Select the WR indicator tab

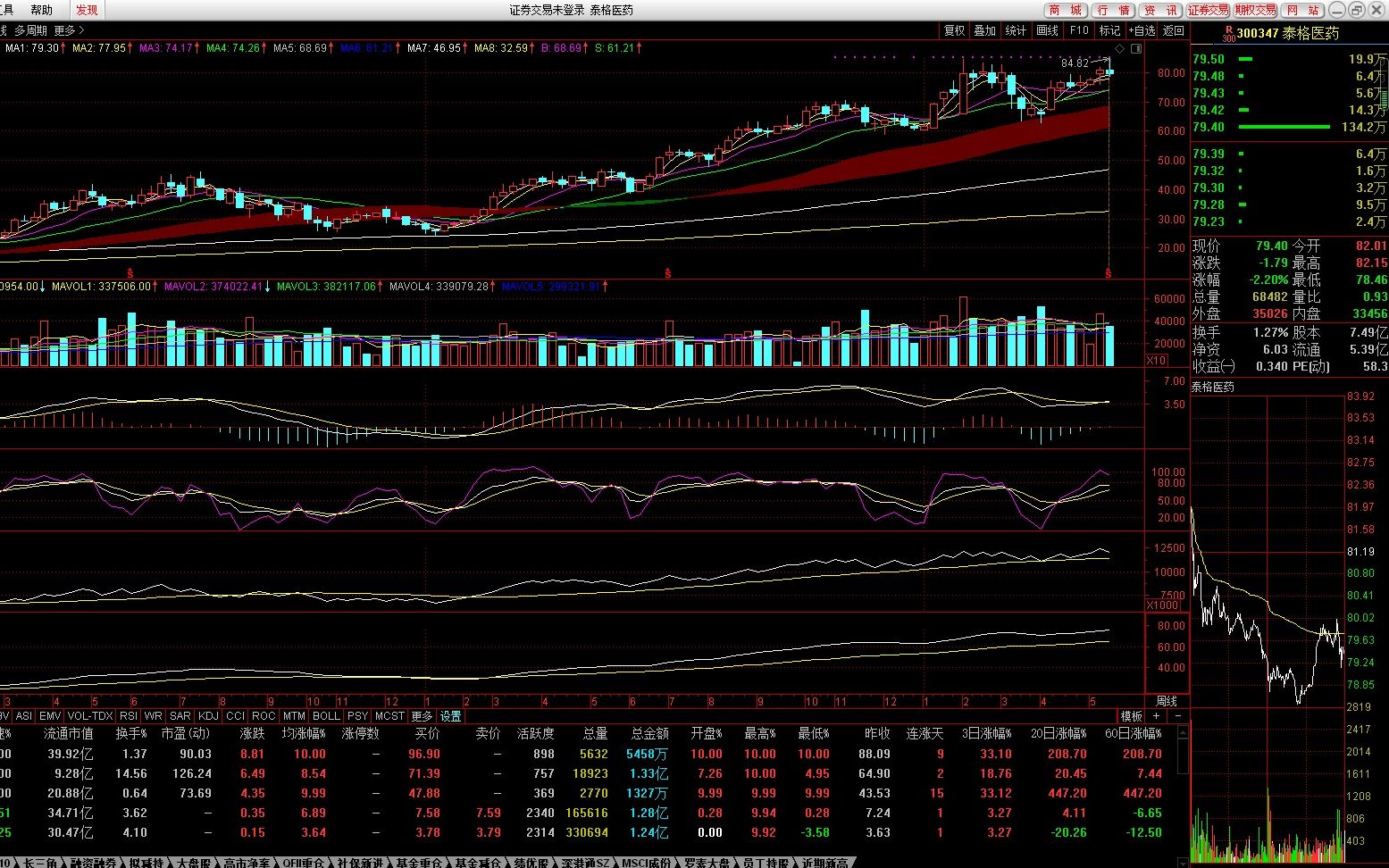(x=154, y=716)
